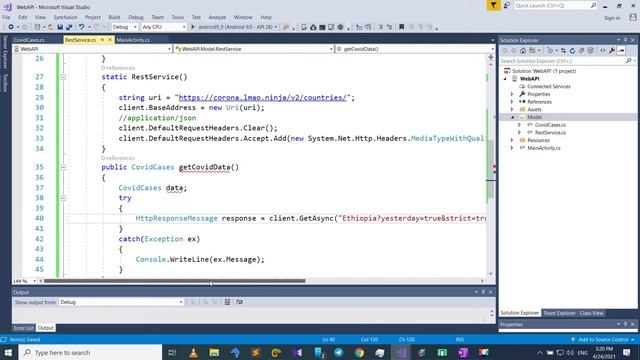The width and height of the screenshot is (640, 360).
Task: Collapse the Model folder in Solution Explorer
Action: tap(512, 117)
